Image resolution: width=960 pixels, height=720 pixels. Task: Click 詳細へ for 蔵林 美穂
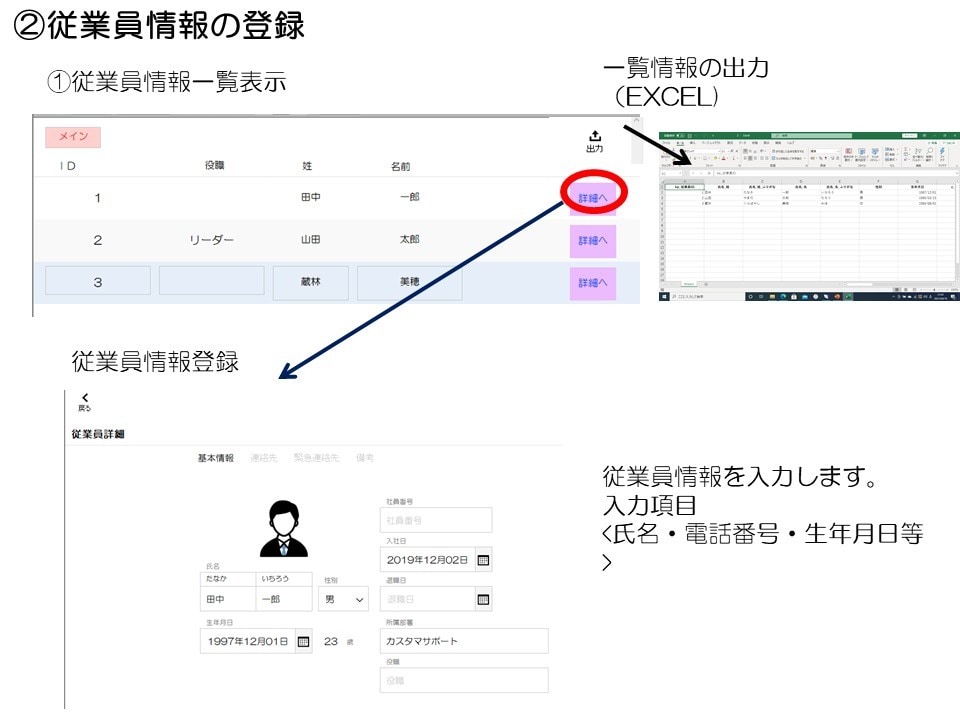(x=593, y=283)
